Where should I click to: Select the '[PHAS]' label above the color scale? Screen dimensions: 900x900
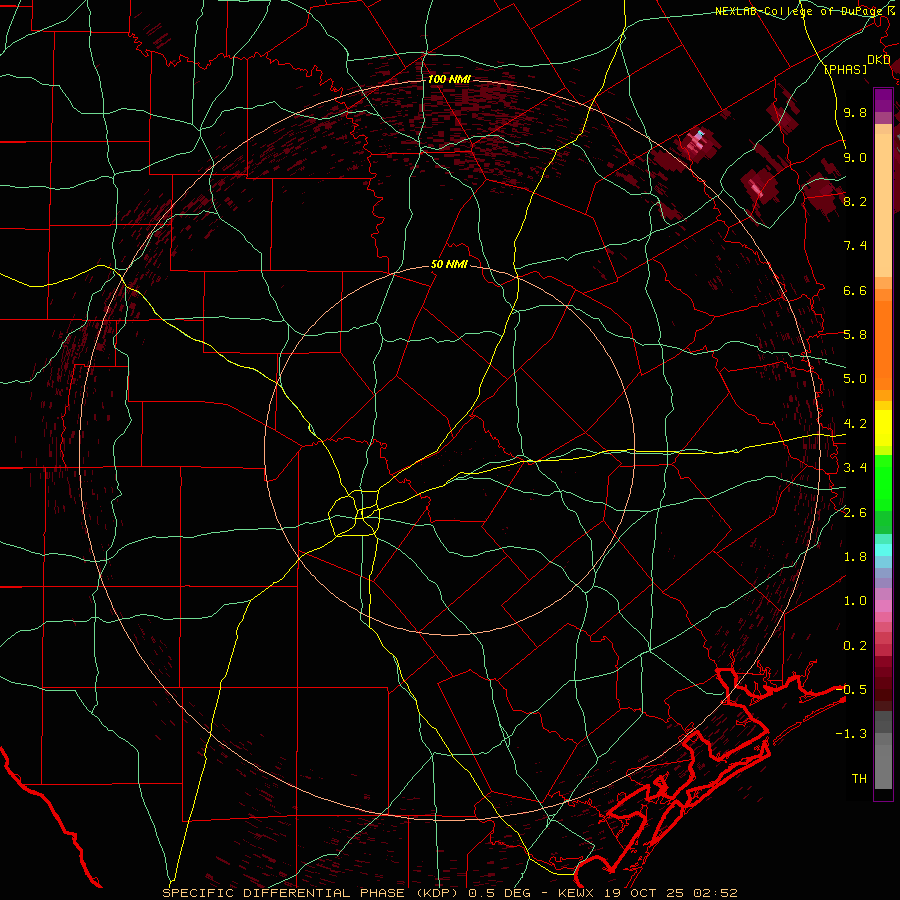(x=845, y=69)
